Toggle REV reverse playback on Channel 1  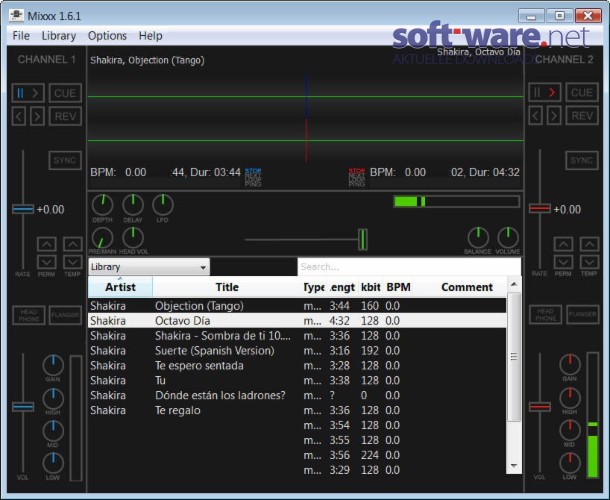pyautogui.click(x=65, y=116)
